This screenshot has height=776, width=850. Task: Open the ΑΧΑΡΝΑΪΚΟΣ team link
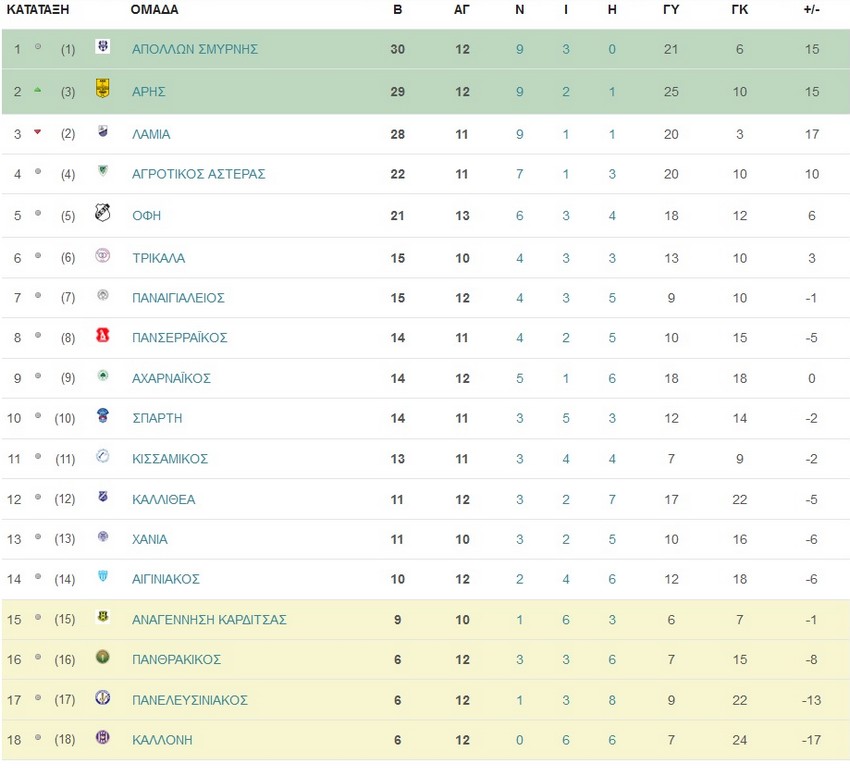(171, 379)
